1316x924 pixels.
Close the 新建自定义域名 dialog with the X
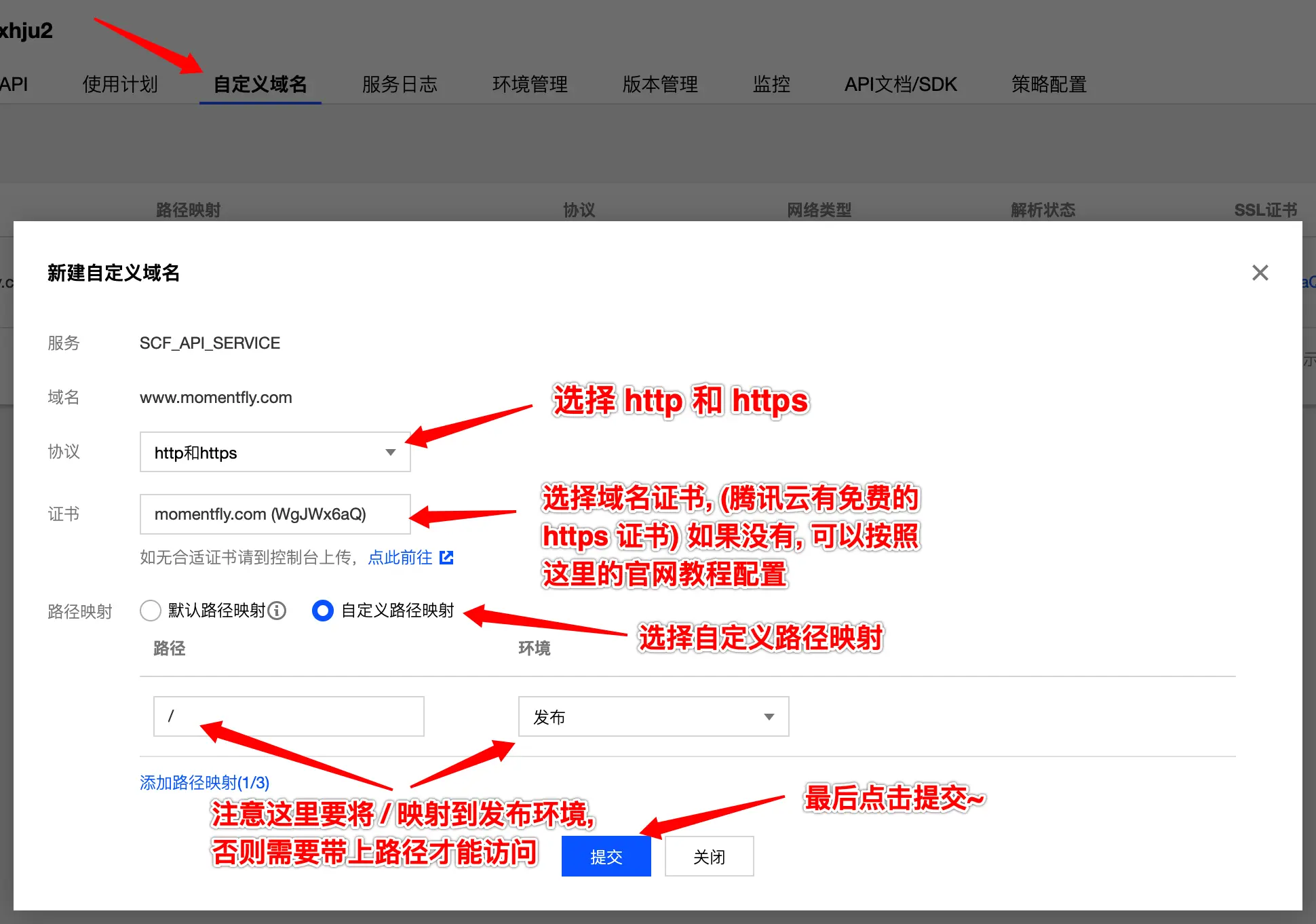click(1260, 273)
